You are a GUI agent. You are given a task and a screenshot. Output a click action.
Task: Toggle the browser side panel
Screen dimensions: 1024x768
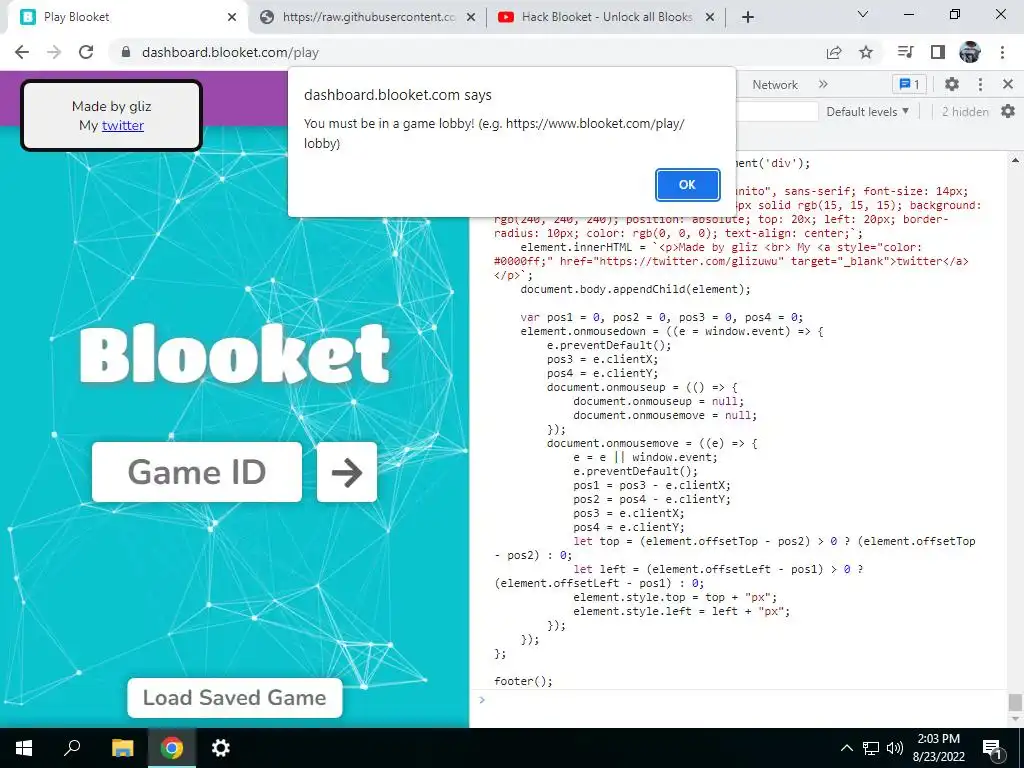pyautogui.click(x=938, y=52)
